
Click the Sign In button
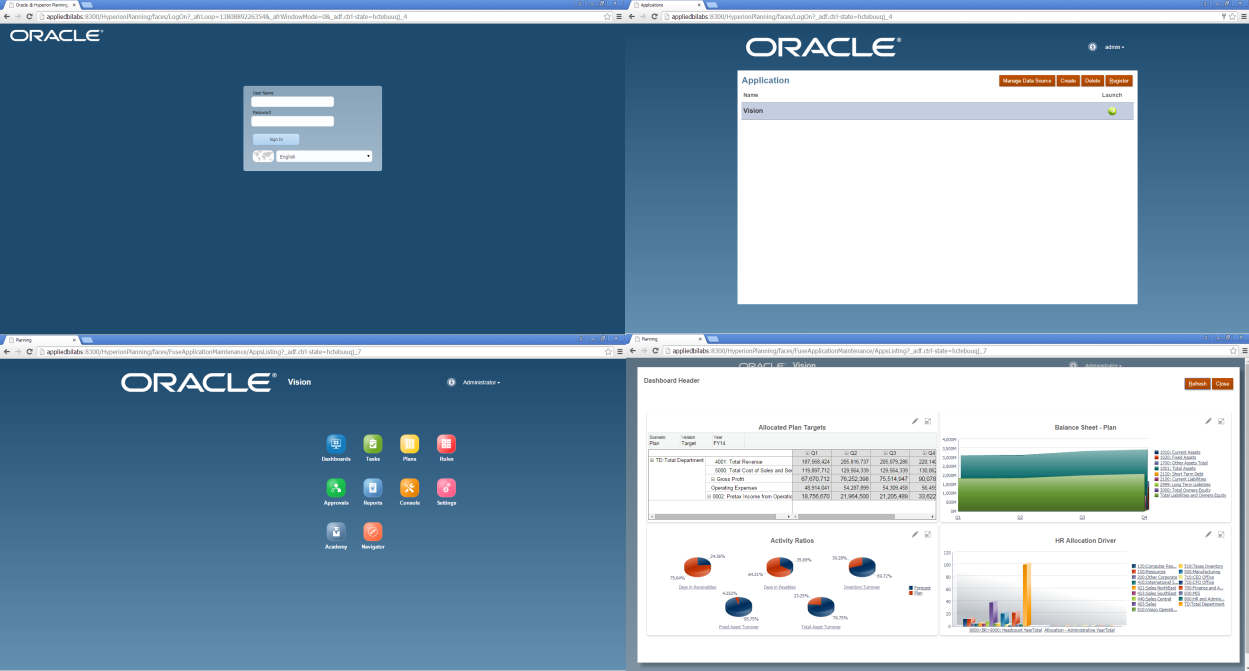(x=275, y=139)
